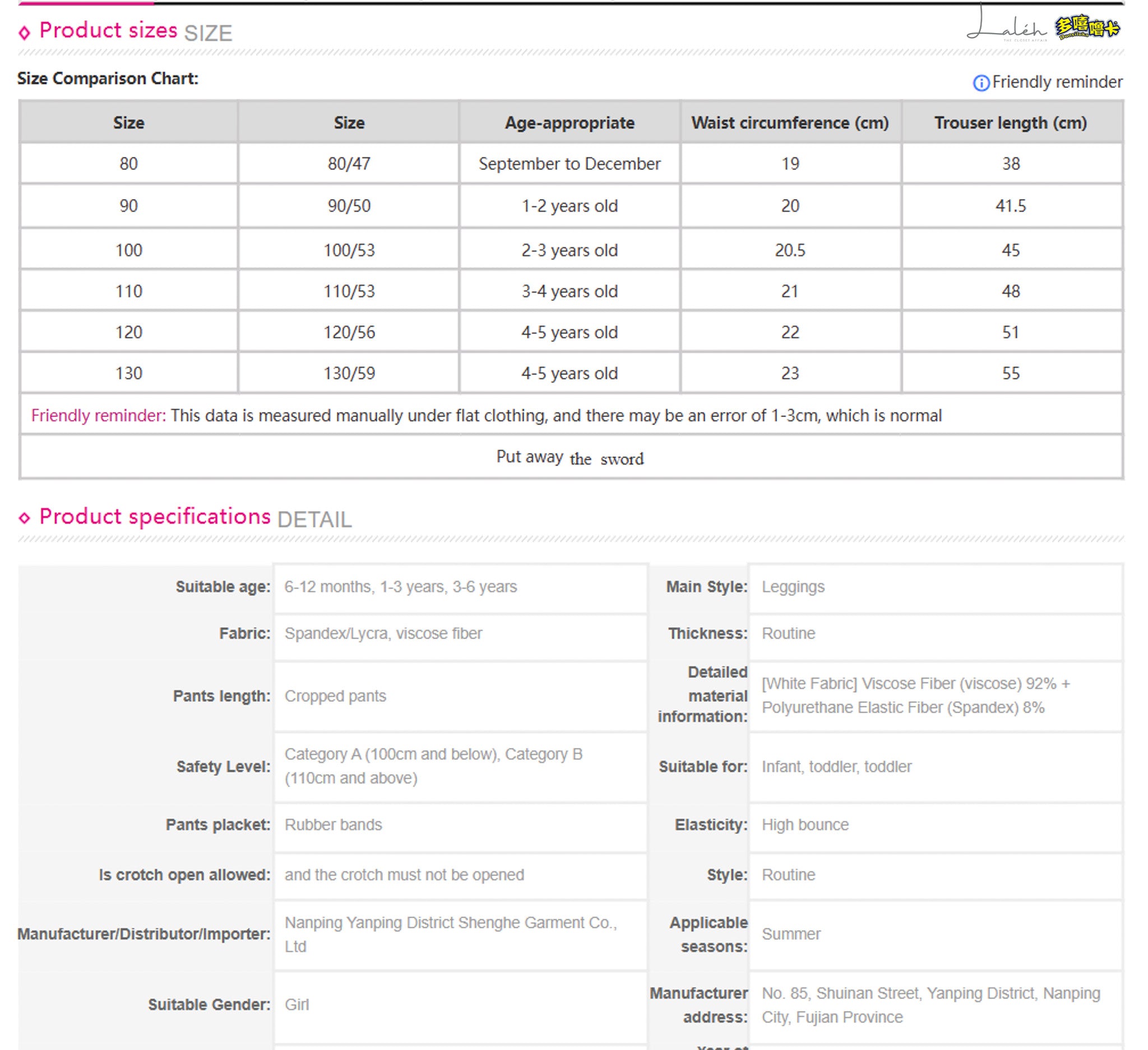
Task: Select the "120/56" size cell
Action: click(x=349, y=332)
